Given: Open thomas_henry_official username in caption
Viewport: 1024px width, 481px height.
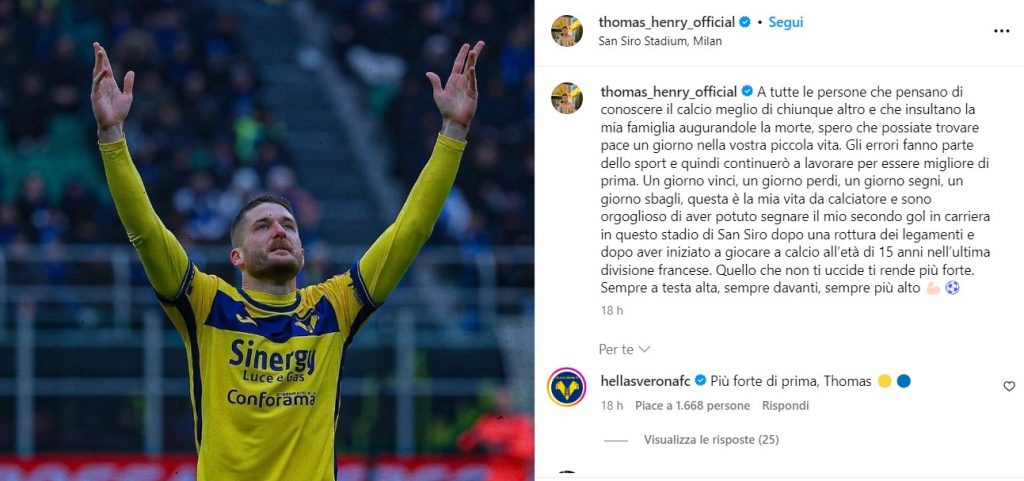Looking at the screenshot, I should tap(669, 91).
